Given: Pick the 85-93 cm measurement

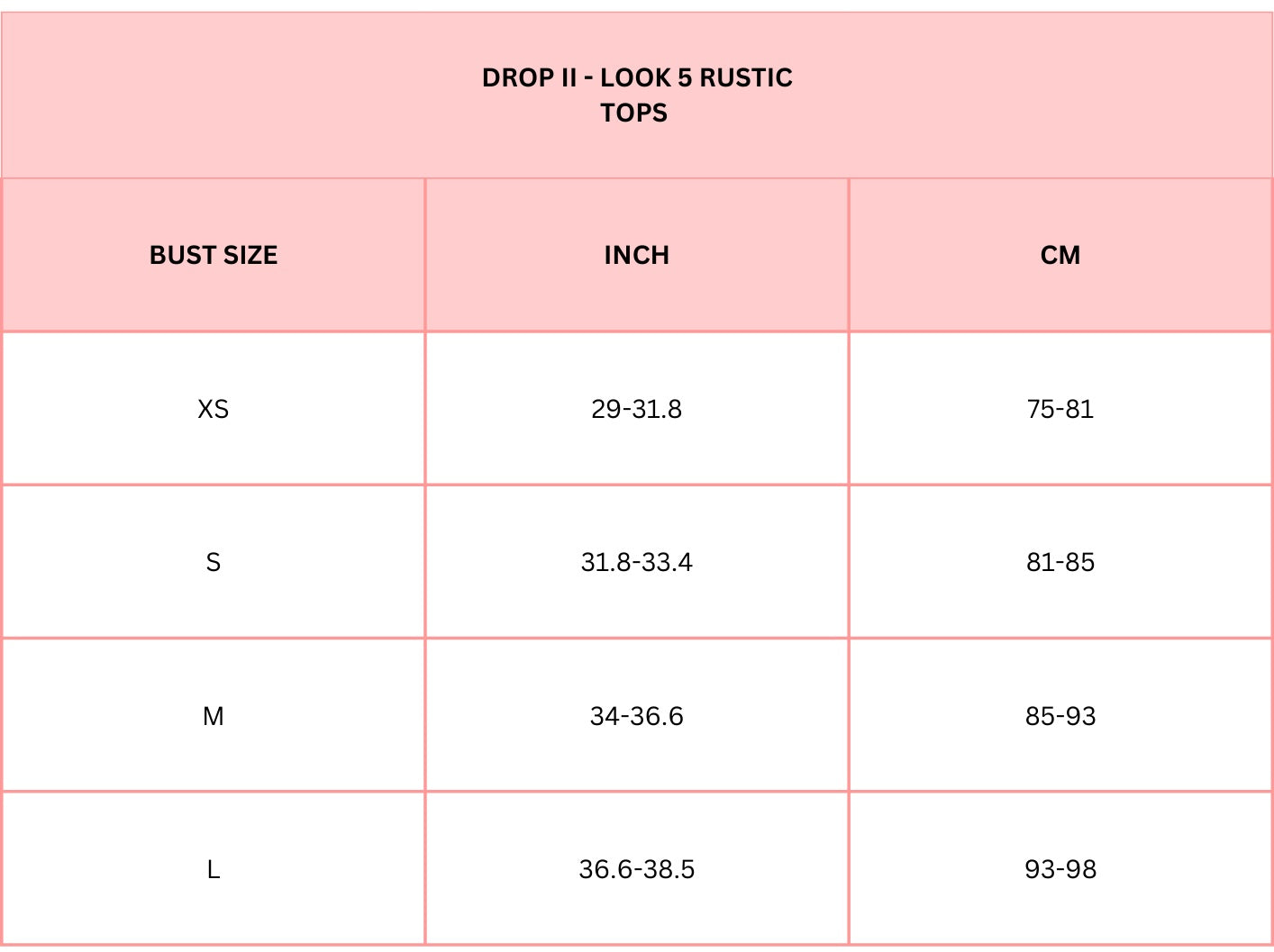Looking at the screenshot, I should tap(1060, 717).
